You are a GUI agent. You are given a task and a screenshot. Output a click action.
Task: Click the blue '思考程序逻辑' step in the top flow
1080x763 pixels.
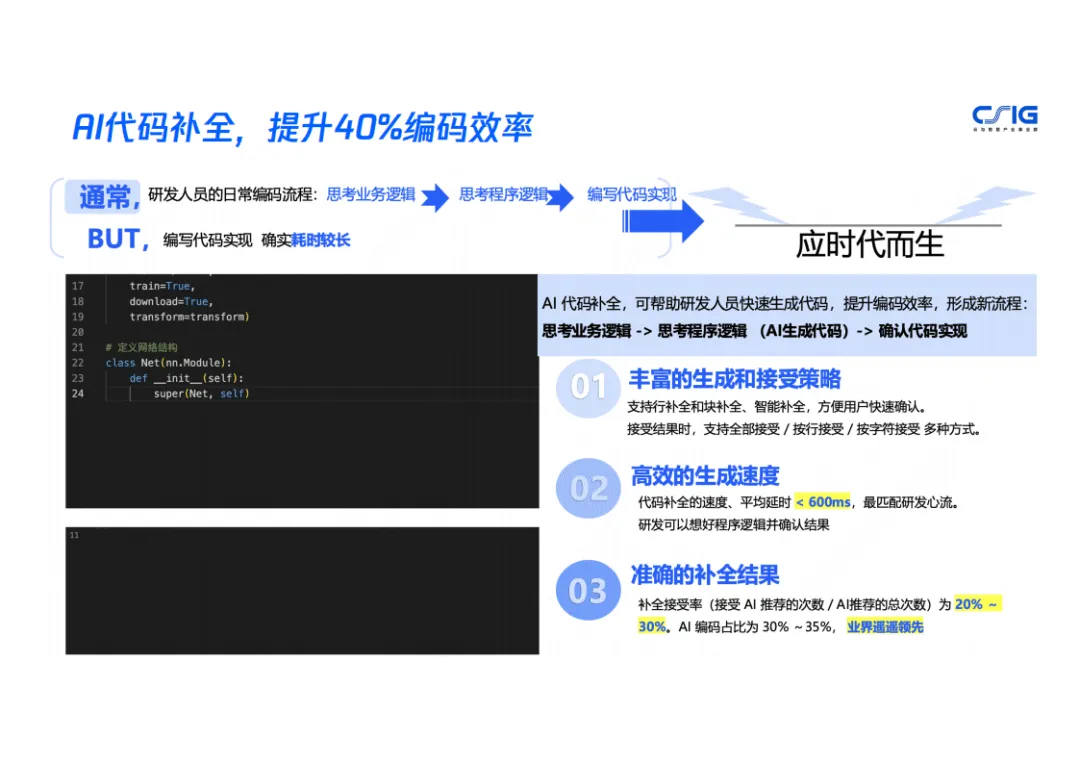pos(503,195)
